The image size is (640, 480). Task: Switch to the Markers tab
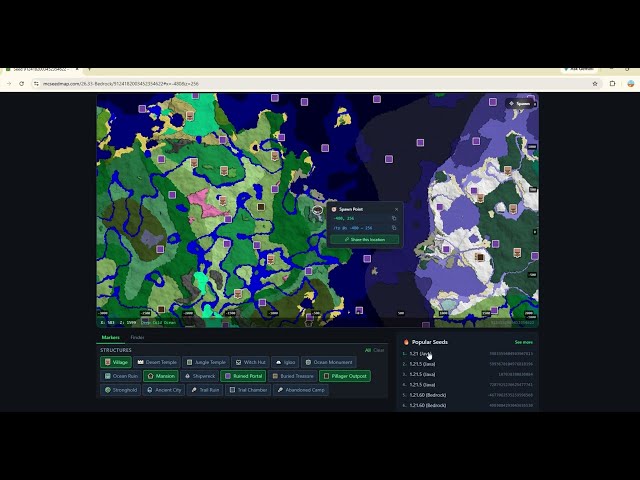pyautogui.click(x=111, y=338)
